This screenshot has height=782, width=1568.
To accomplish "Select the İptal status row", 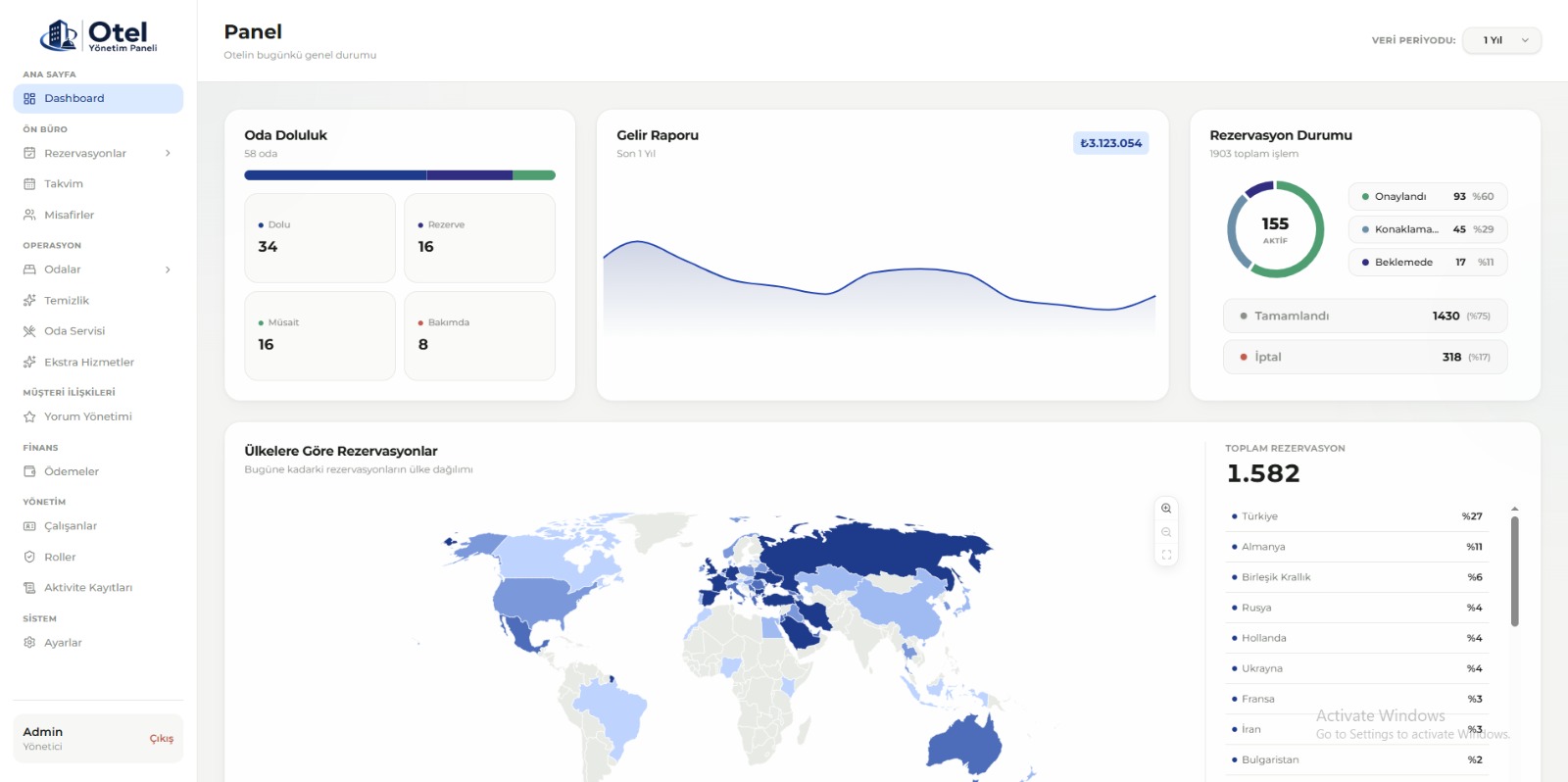I will [x=1365, y=358].
